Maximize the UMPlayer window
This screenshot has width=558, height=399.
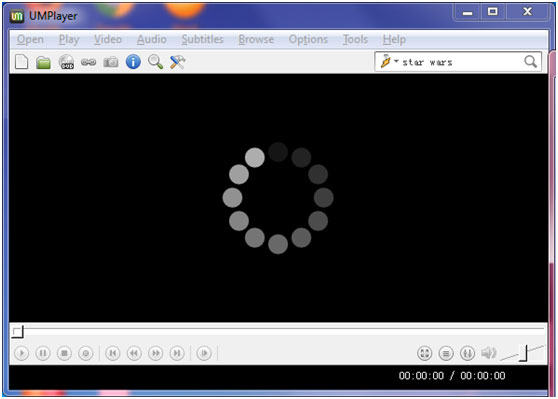pyautogui.click(x=493, y=12)
